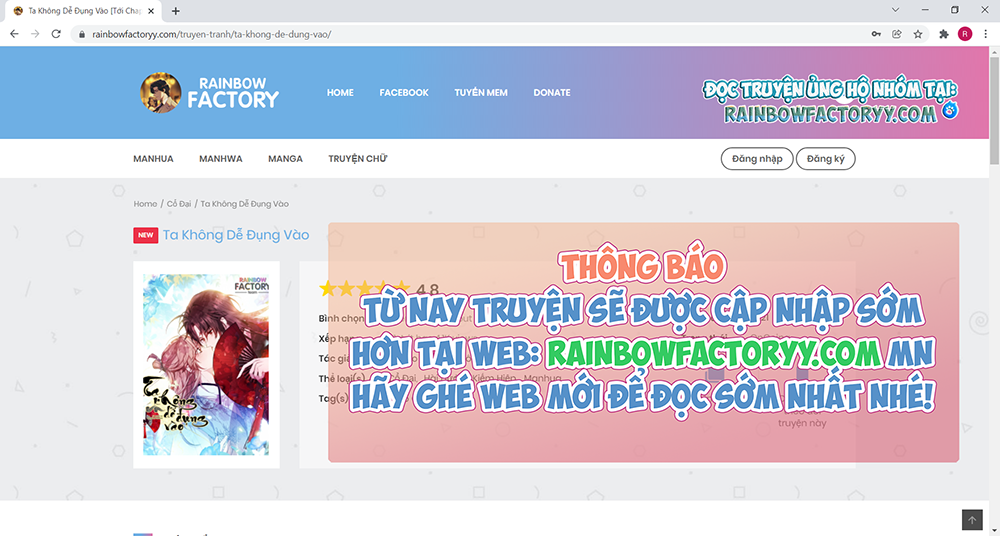The height and width of the screenshot is (536, 1000).
Task: Open the Extensions puzzle icon
Action: [x=943, y=33]
